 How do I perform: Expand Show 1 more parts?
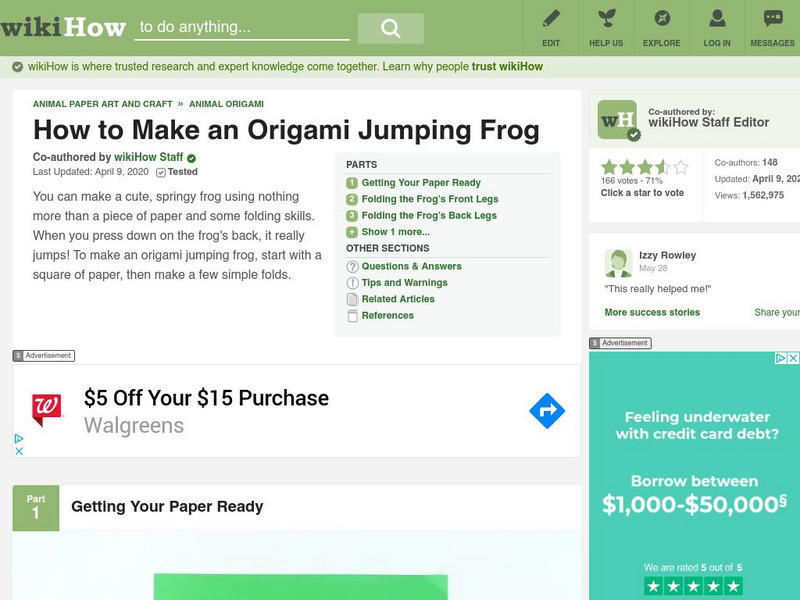(x=395, y=232)
